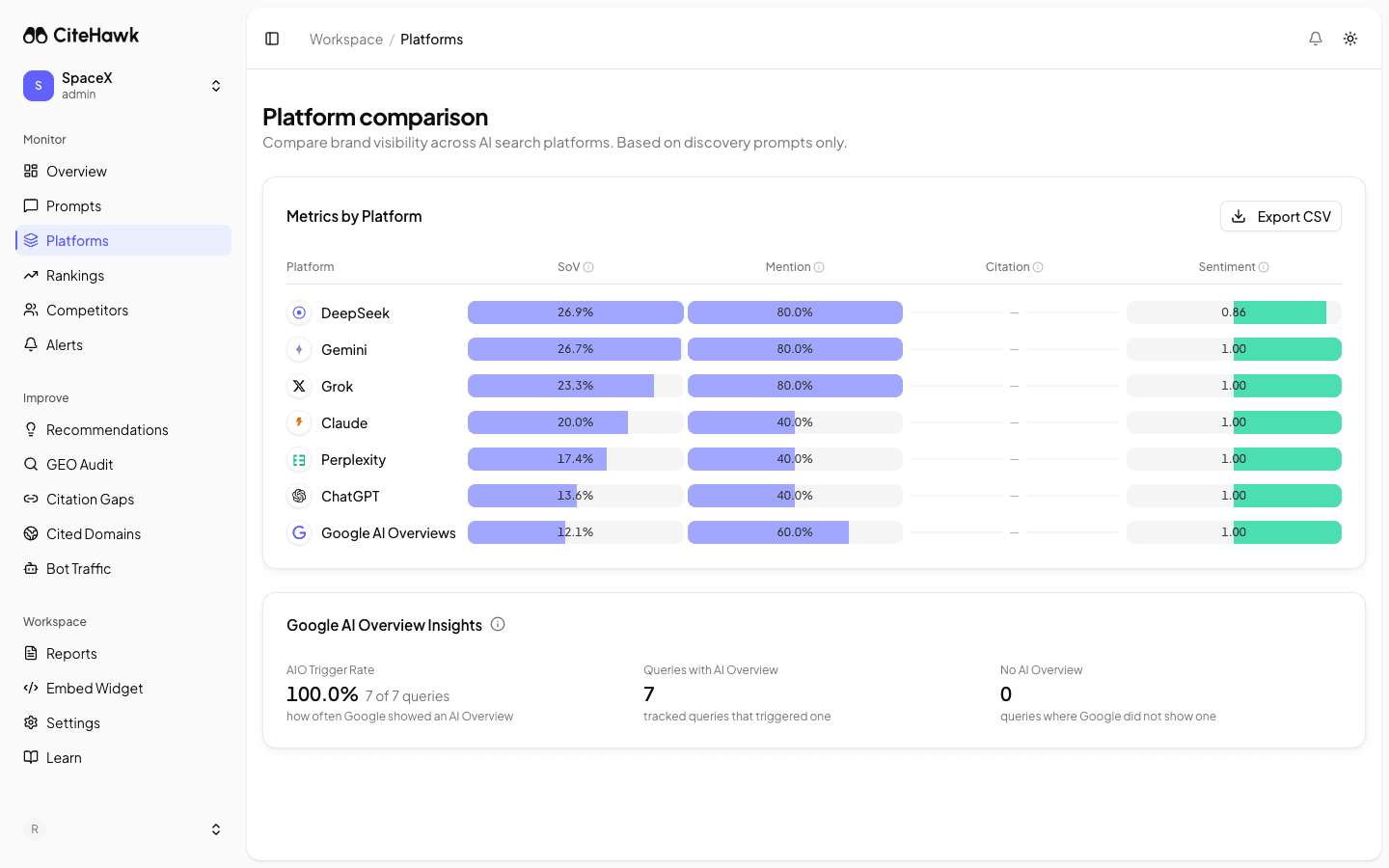This screenshot has width=1389, height=868.
Task: Expand the user menu at sidebar bottom
Action: point(216,829)
